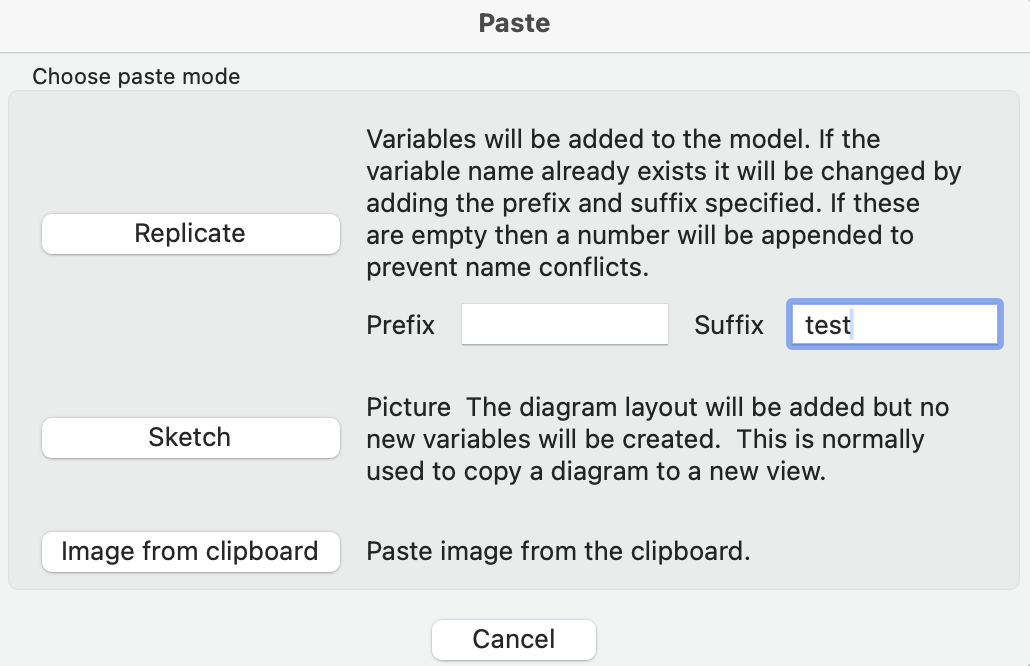Viewport: 1030px width, 666px height.
Task: Focus the empty Prefix input field
Action: (565, 324)
